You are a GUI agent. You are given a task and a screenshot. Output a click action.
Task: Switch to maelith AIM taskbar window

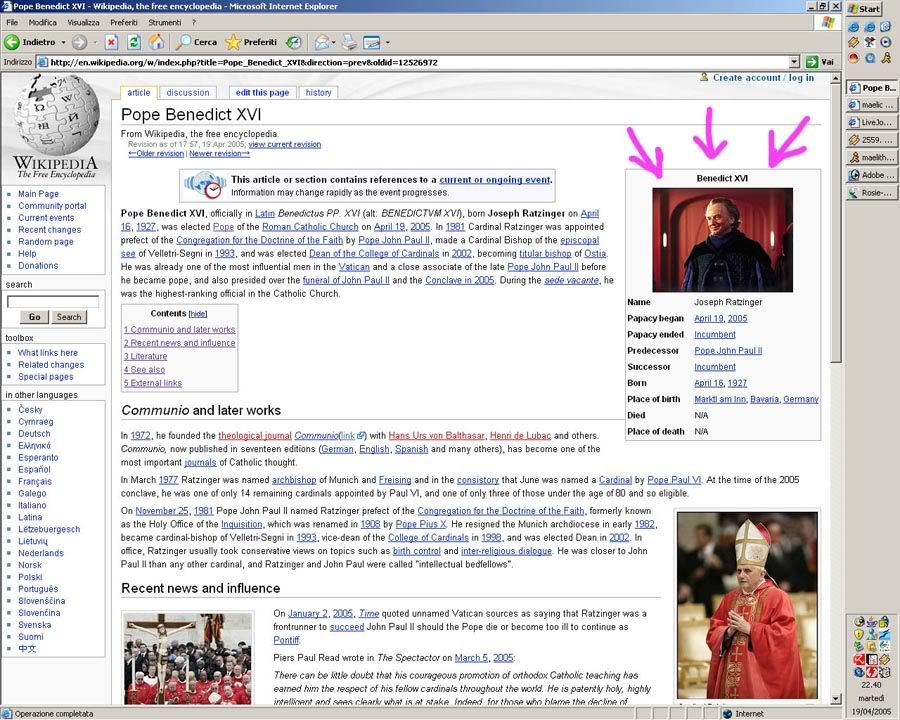pos(871,157)
